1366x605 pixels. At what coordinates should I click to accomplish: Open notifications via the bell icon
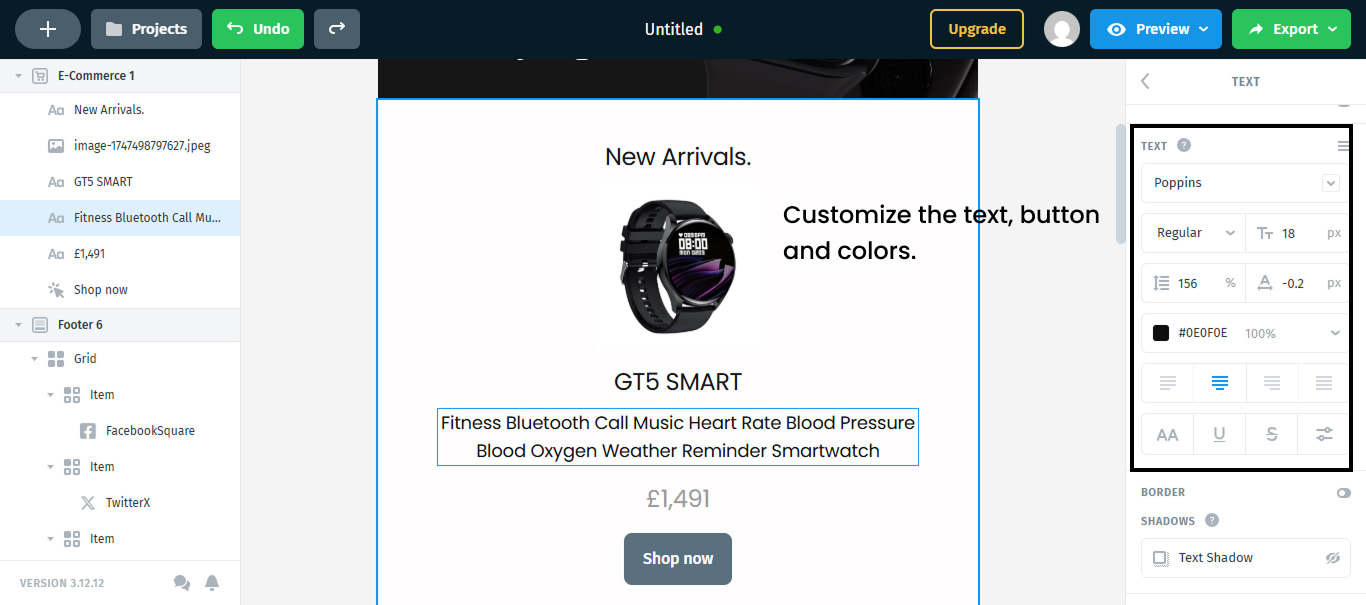[212, 582]
